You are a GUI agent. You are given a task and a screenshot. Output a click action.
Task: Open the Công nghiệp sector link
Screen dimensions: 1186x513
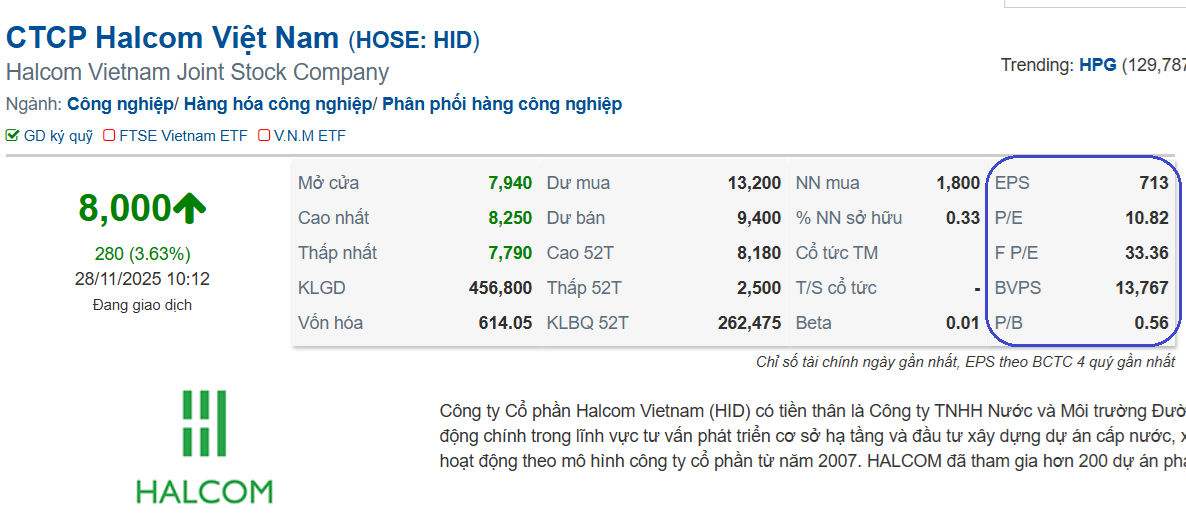click(x=120, y=104)
